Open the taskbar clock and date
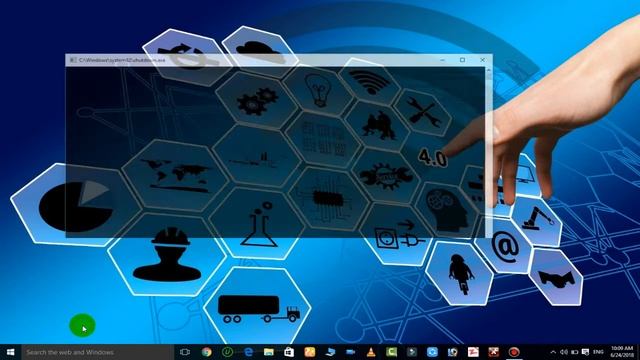 tap(622, 352)
